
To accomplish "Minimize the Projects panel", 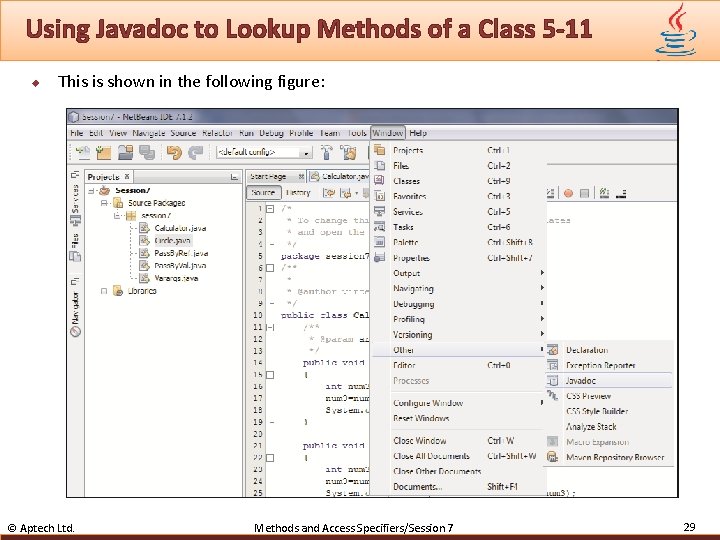I will tap(234, 177).
